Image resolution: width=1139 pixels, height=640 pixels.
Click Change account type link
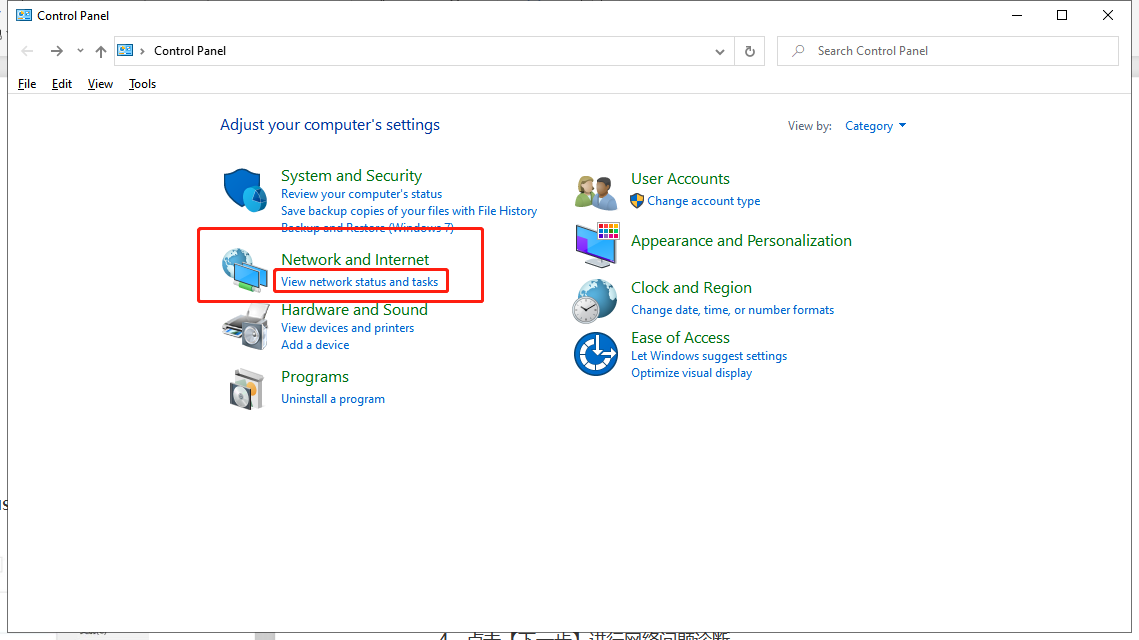pyautogui.click(x=704, y=201)
